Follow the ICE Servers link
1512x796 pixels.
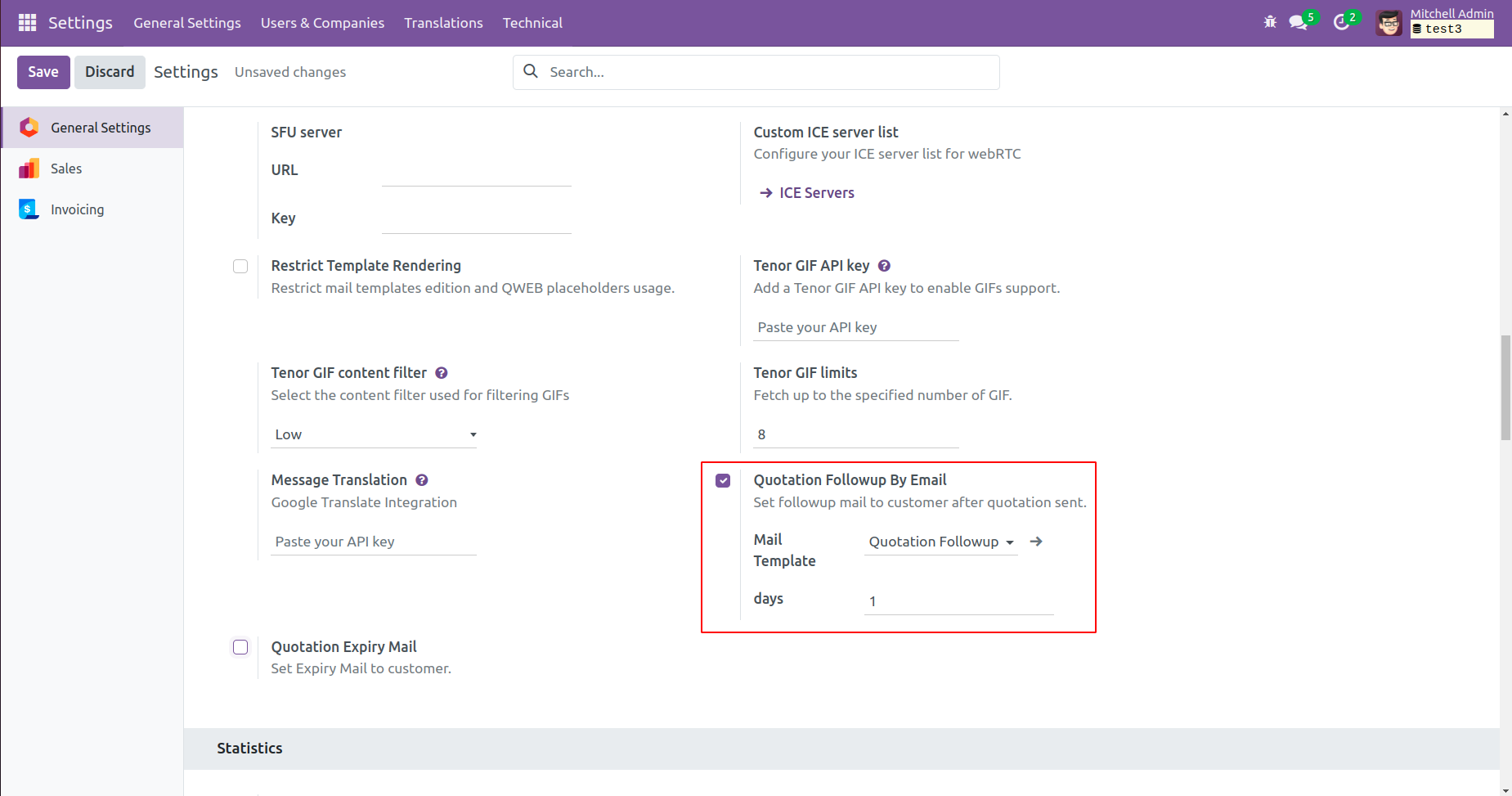(816, 193)
